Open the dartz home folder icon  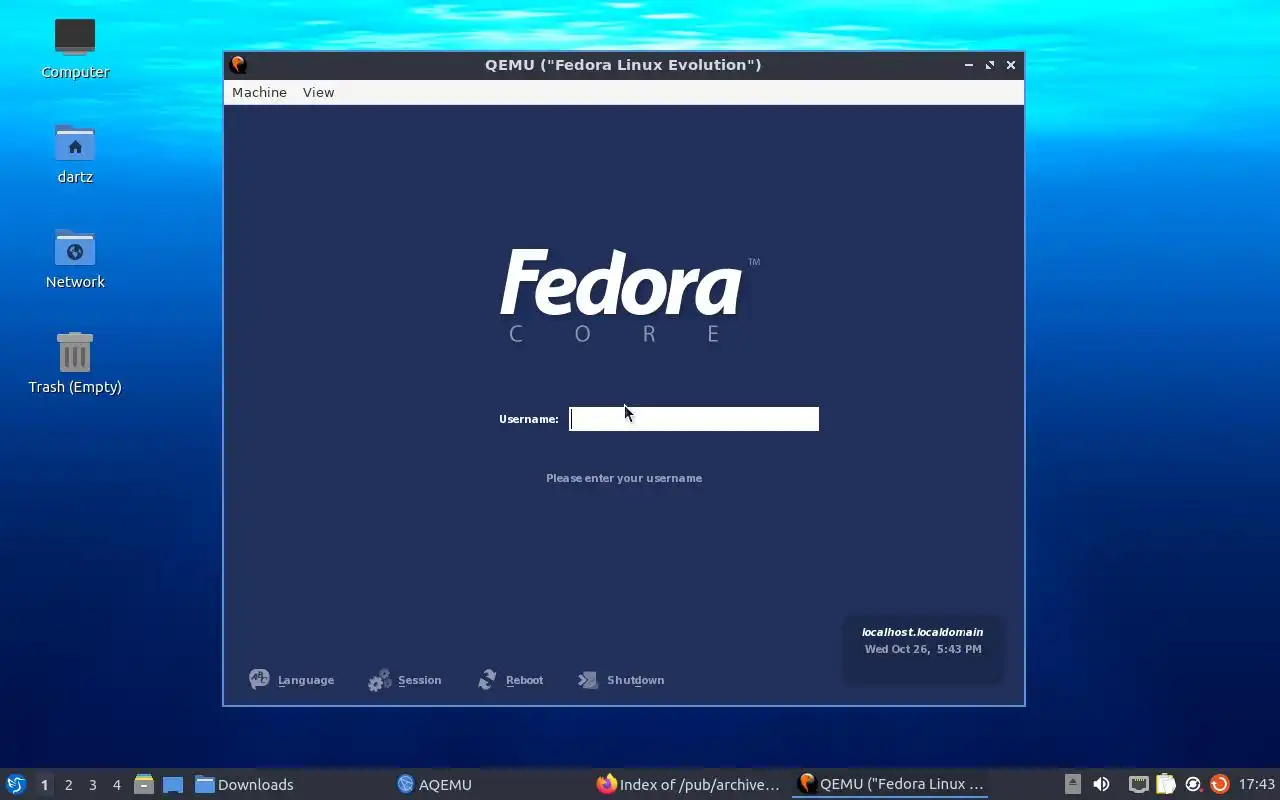(75, 143)
